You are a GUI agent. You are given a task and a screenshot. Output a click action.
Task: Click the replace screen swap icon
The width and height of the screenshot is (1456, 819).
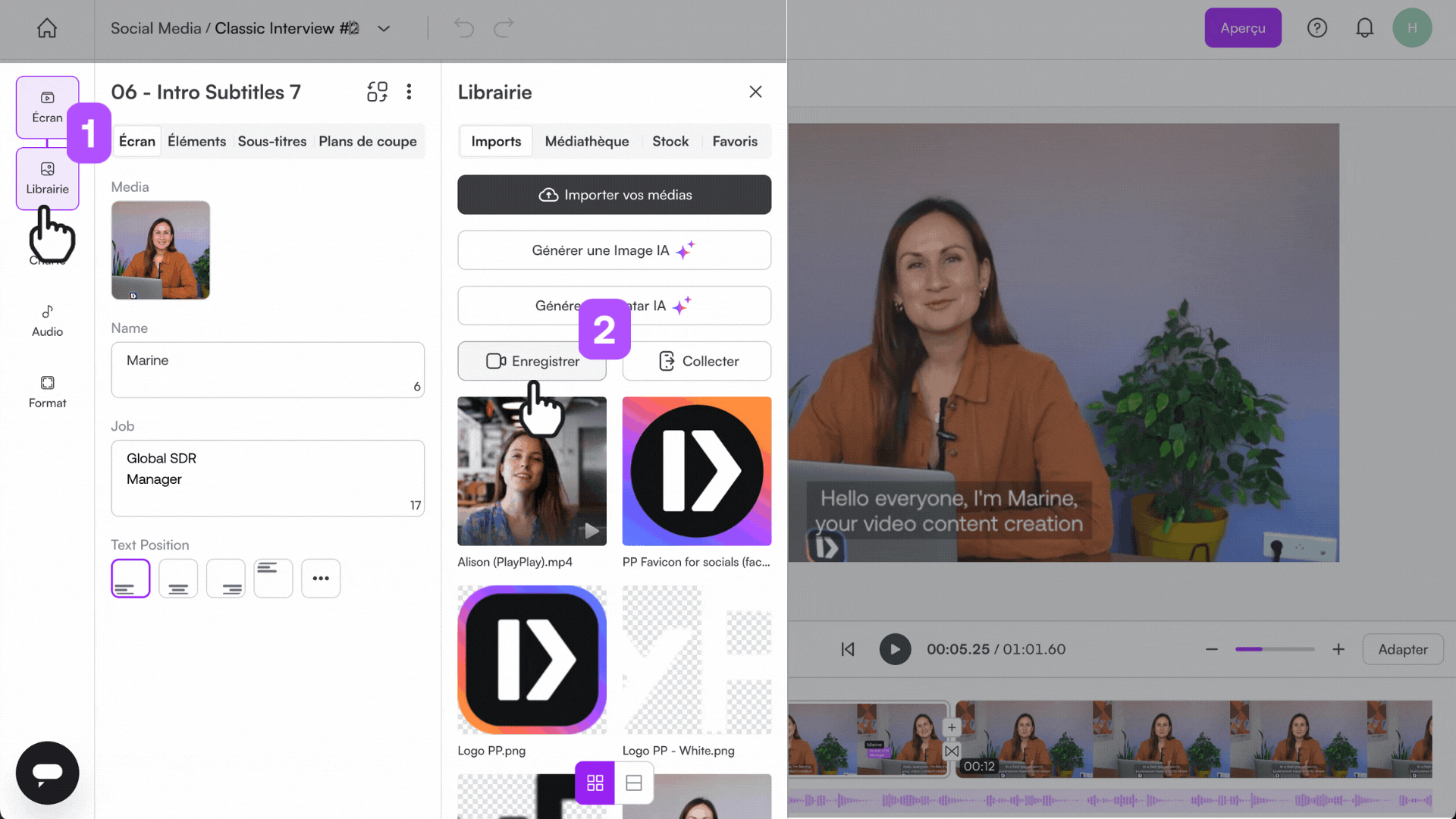click(377, 92)
